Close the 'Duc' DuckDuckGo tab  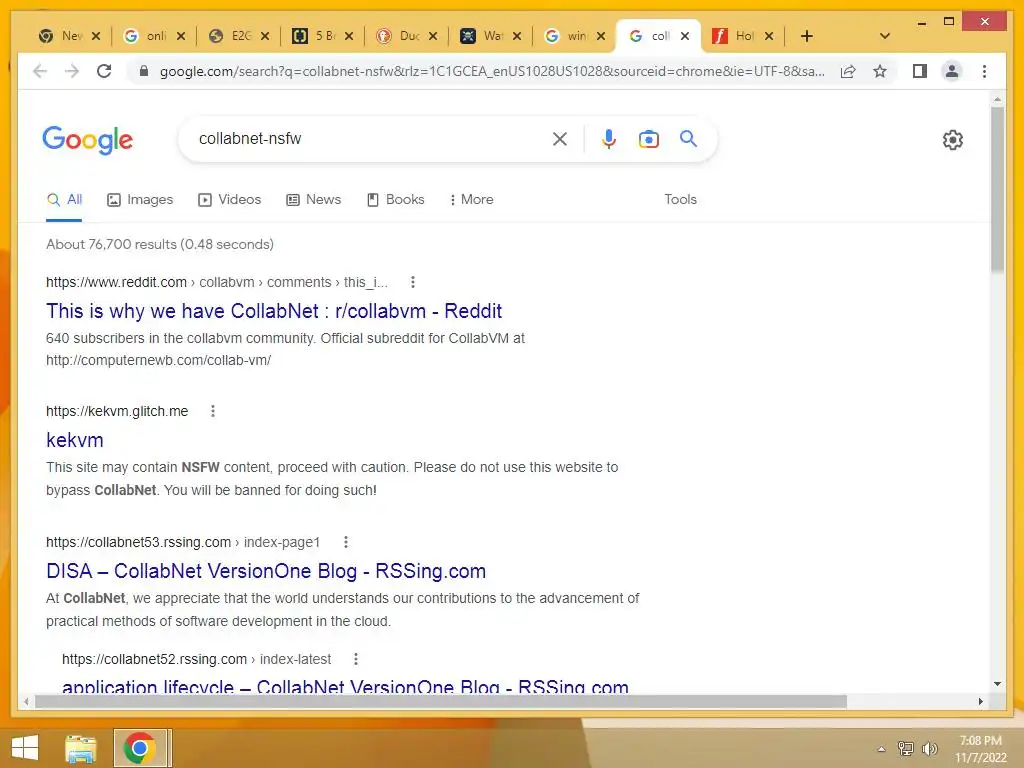point(433,36)
